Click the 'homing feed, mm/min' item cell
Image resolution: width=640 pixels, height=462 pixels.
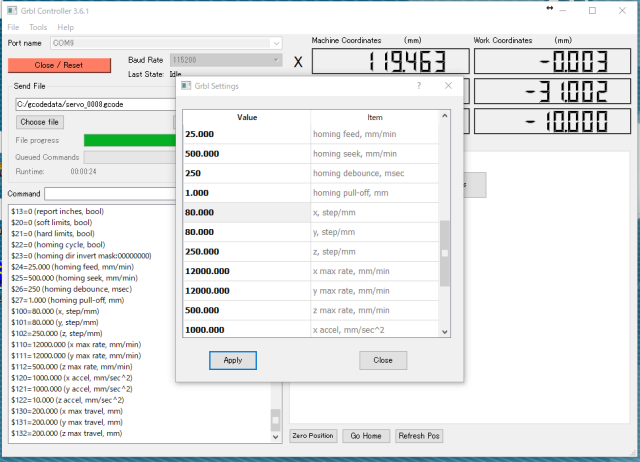[x=375, y=134]
